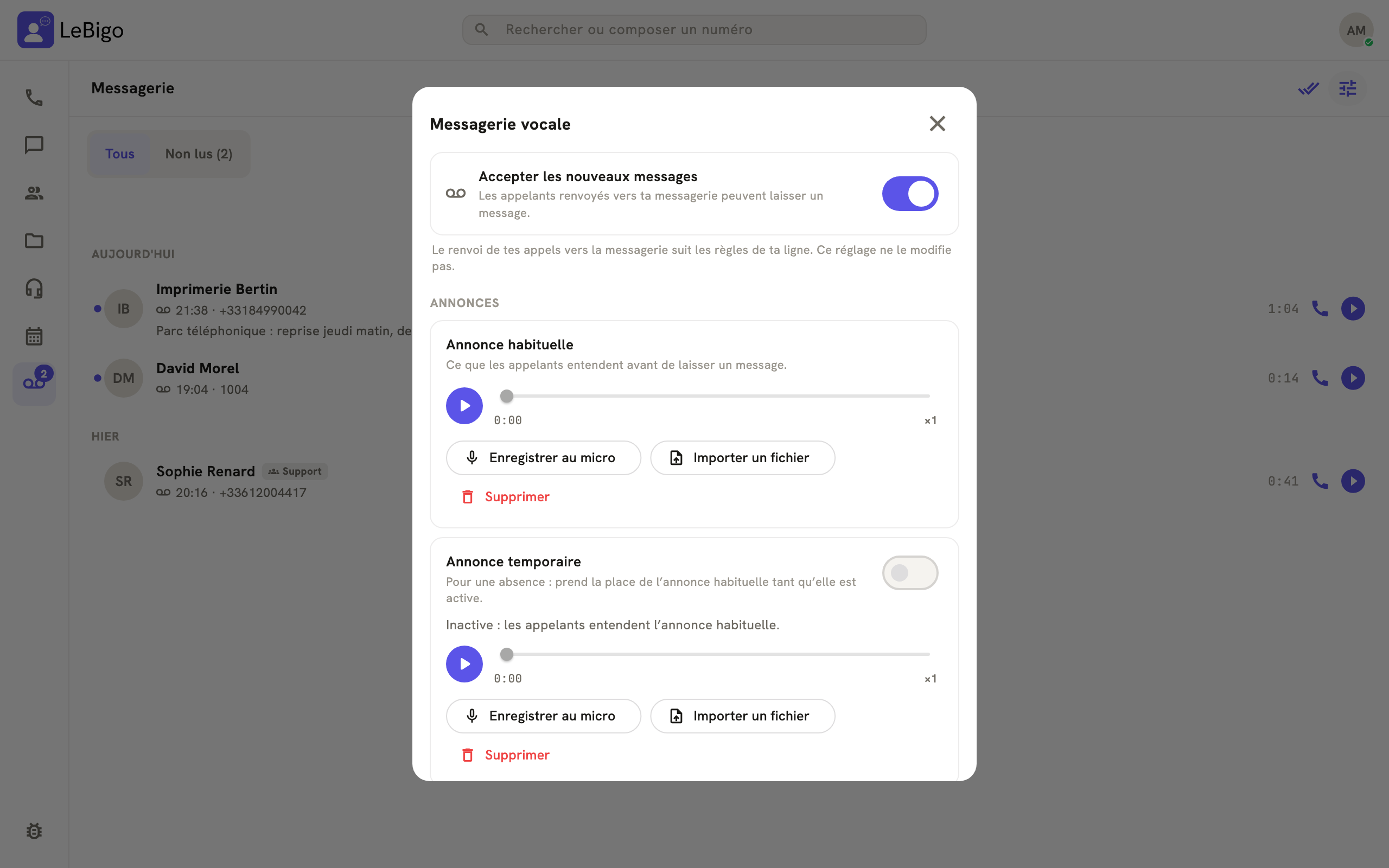Call back David Morel phone icon

pos(1320,378)
